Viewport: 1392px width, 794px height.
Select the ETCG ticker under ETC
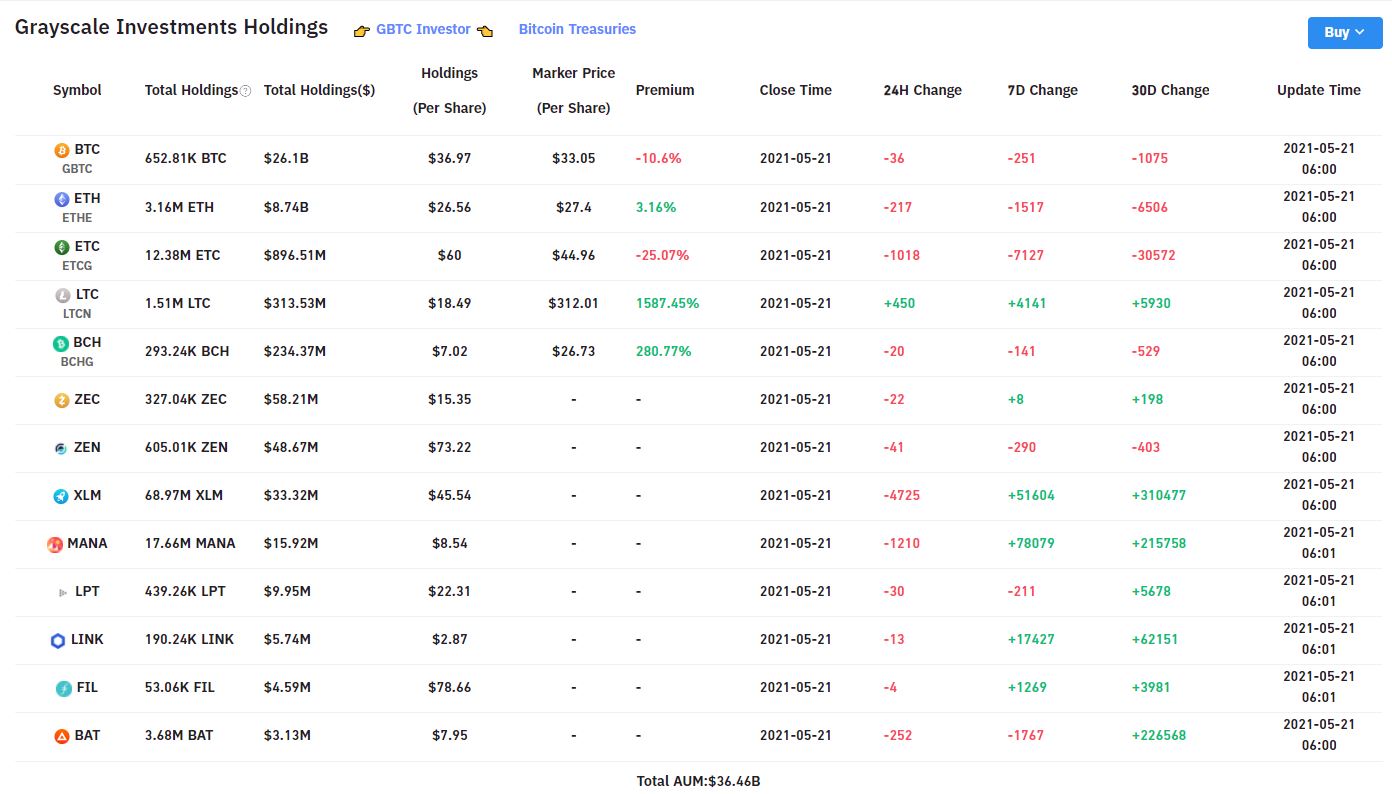77,265
